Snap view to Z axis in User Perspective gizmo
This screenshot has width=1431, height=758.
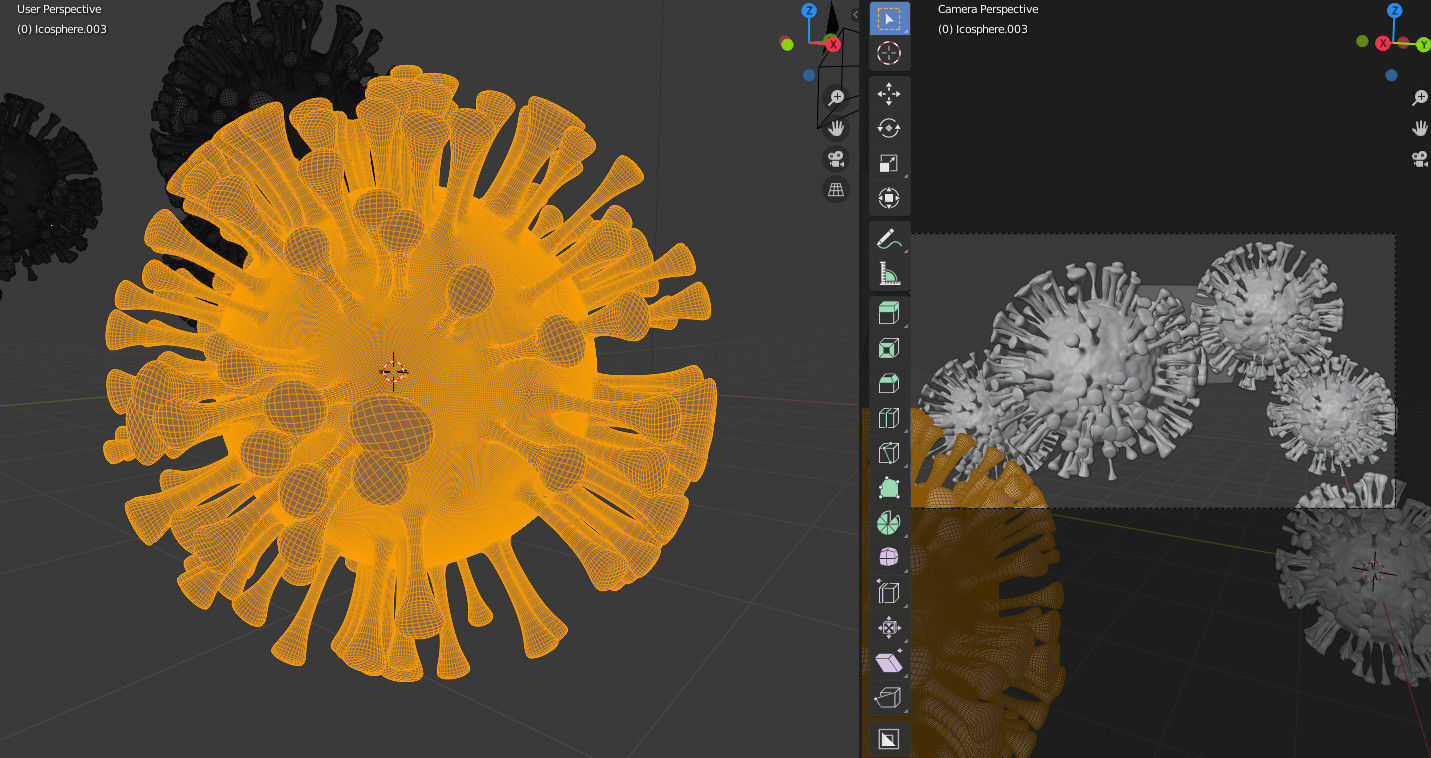(x=809, y=11)
